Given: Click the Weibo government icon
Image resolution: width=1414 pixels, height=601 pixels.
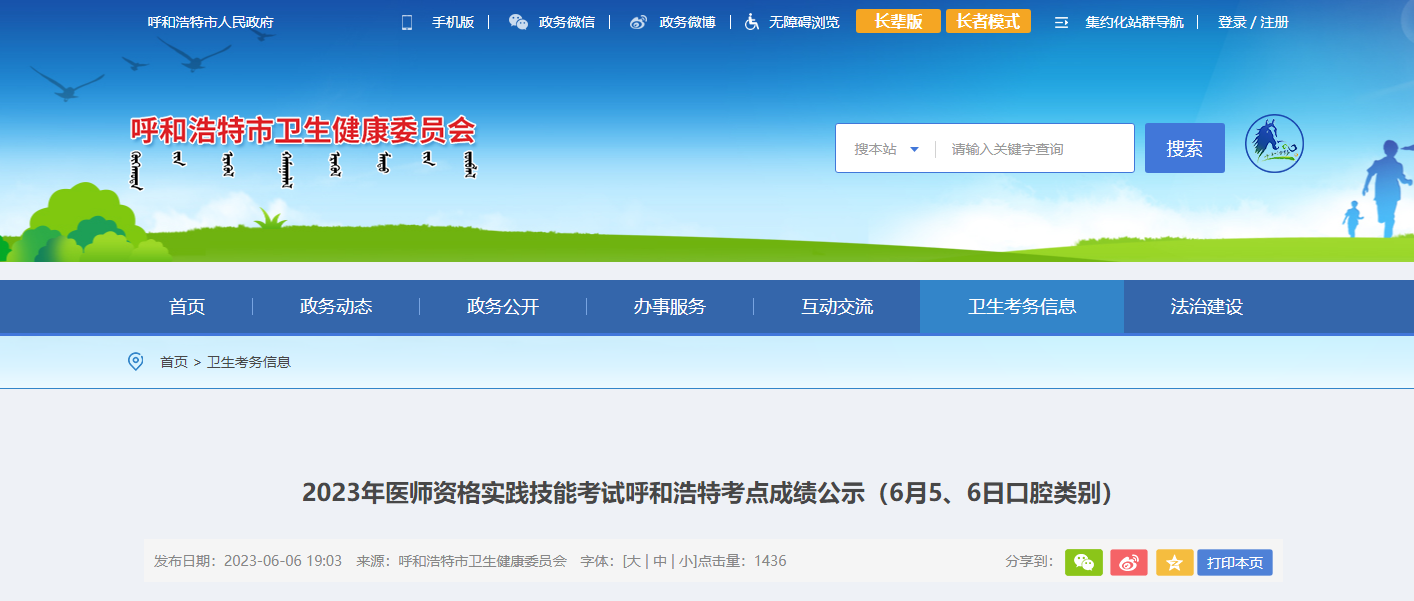Looking at the screenshot, I should pos(638,22).
